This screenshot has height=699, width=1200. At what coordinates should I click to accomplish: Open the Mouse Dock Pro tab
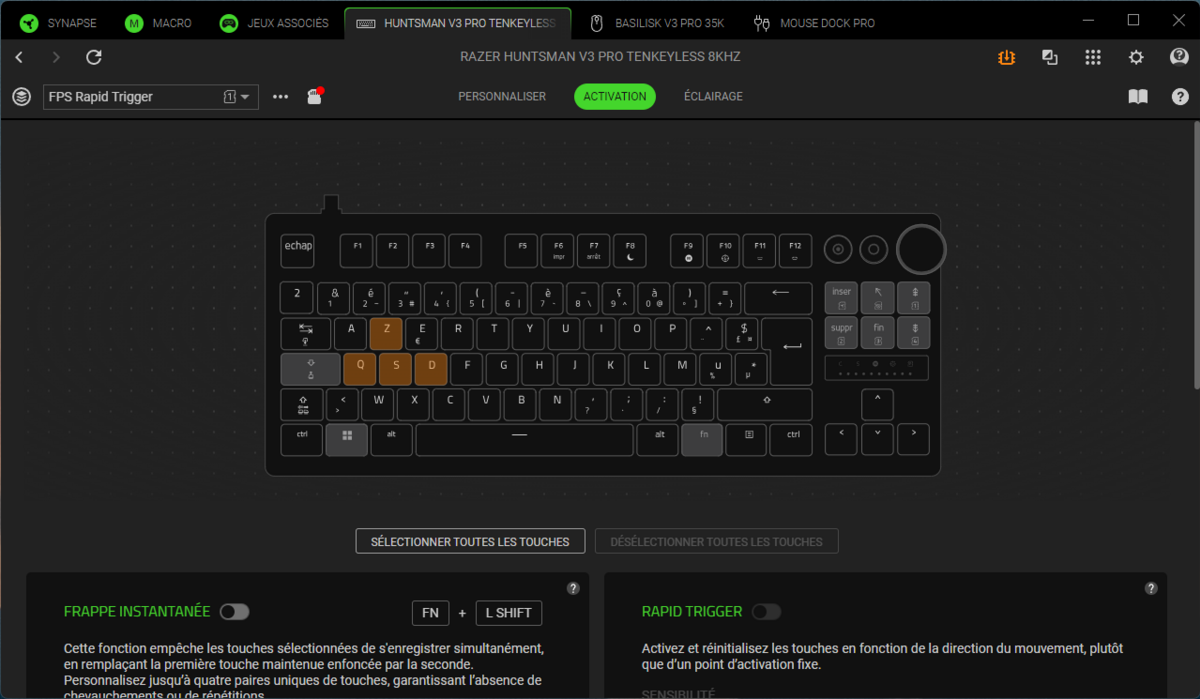(x=814, y=23)
